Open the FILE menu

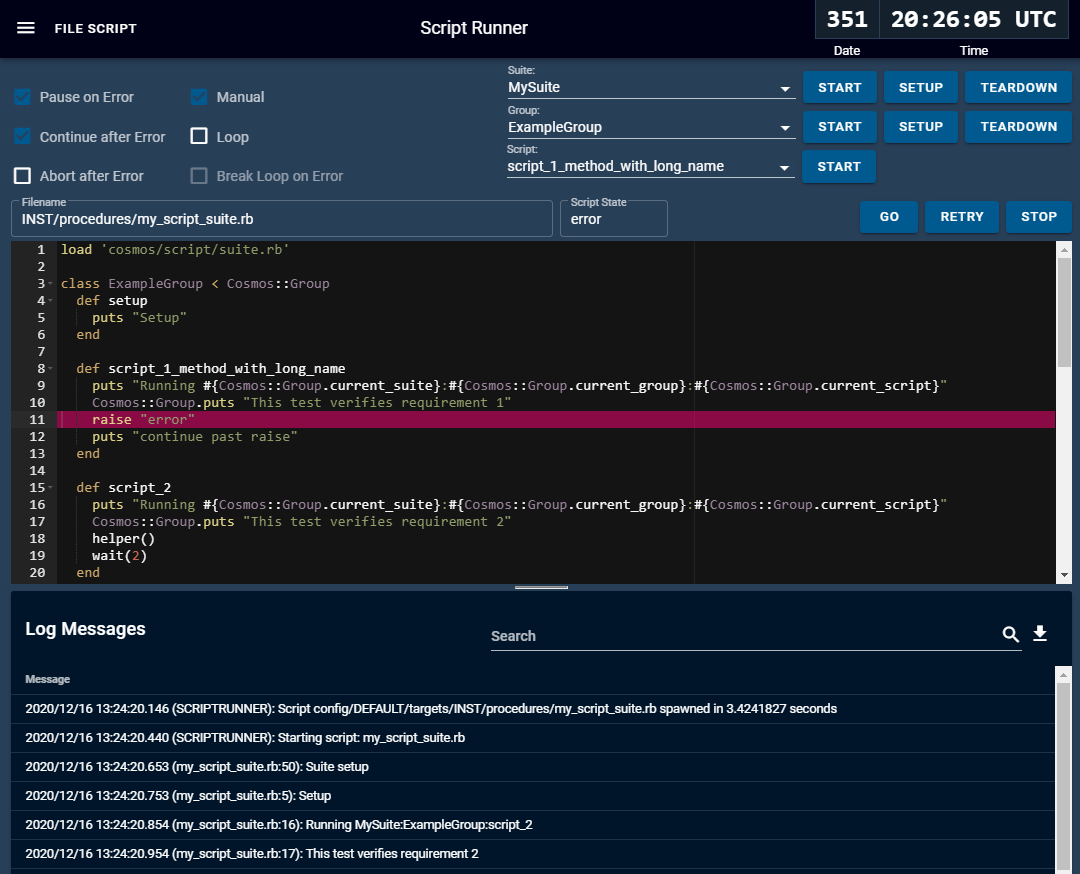[x=67, y=28]
